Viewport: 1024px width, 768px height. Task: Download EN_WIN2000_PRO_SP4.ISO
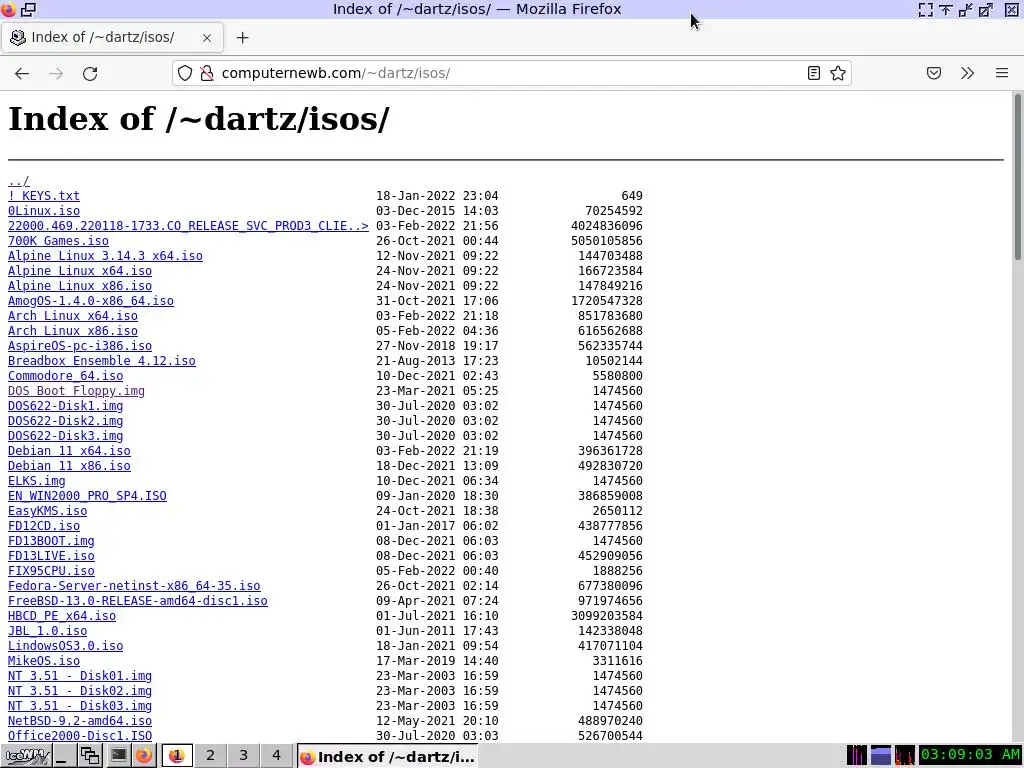87,496
